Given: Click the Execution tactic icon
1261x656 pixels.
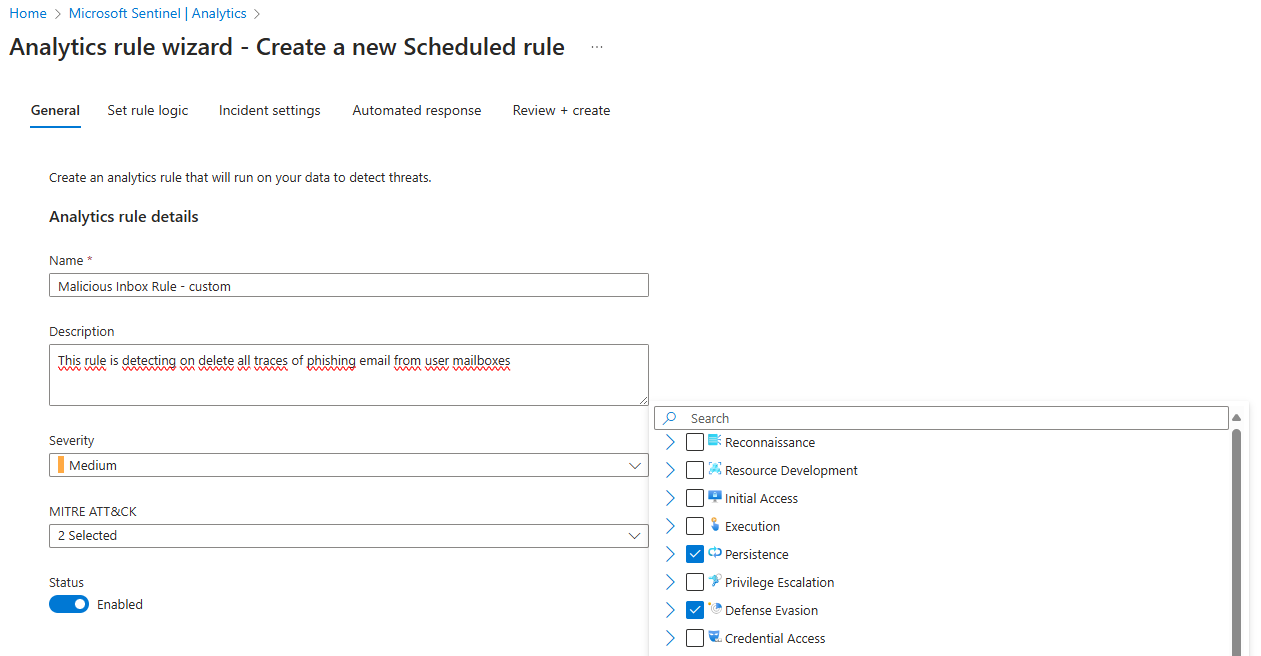Looking at the screenshot, I should [714, 525].
